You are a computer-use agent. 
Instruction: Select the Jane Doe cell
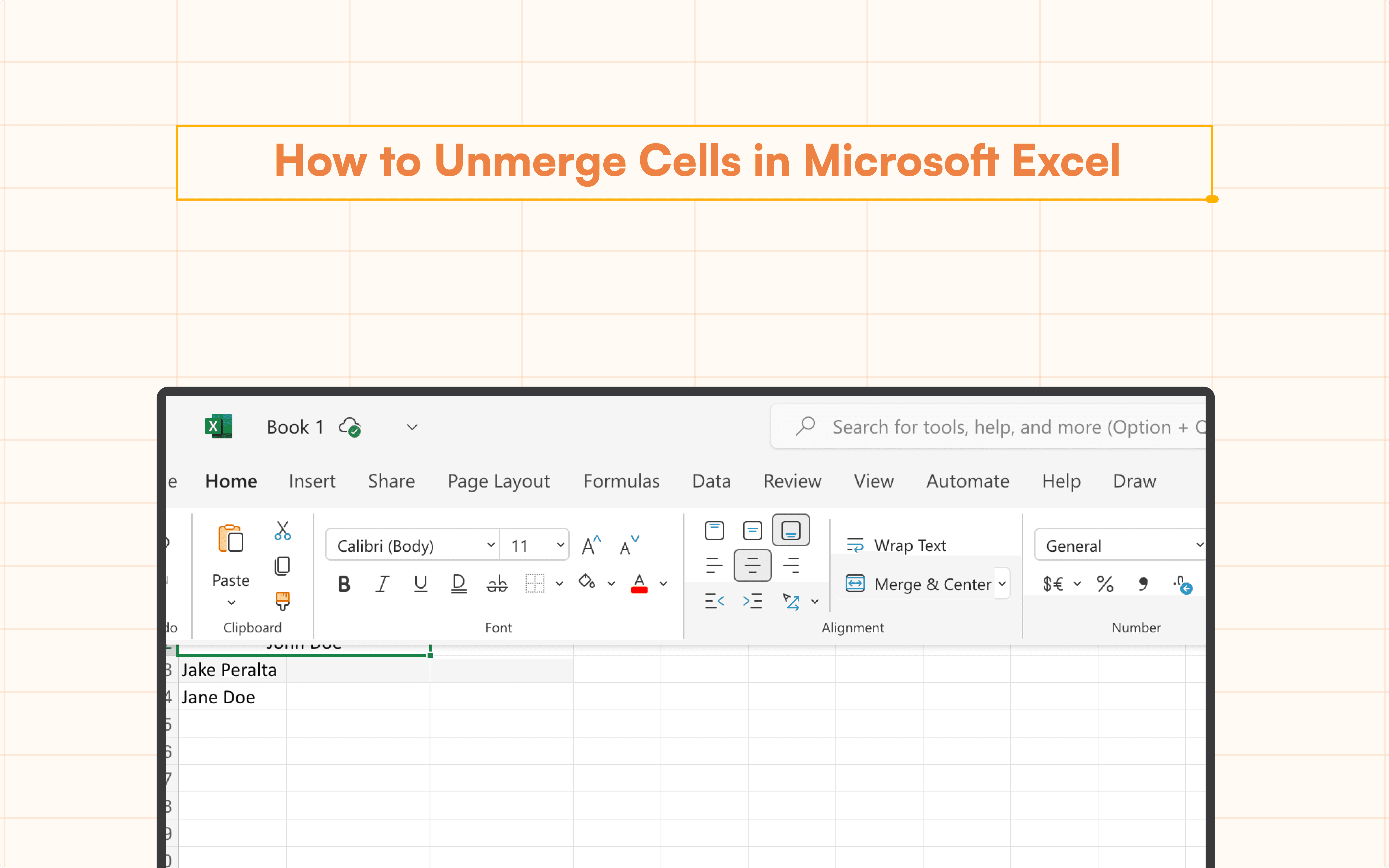232,696
